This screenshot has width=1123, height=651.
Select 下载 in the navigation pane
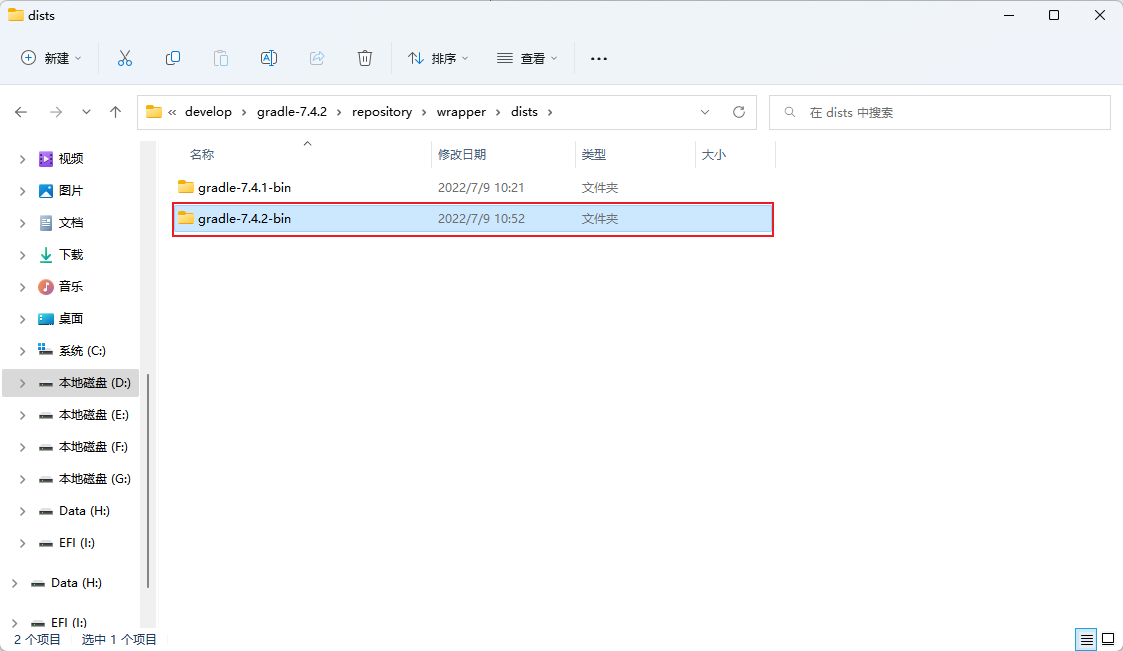70,255
